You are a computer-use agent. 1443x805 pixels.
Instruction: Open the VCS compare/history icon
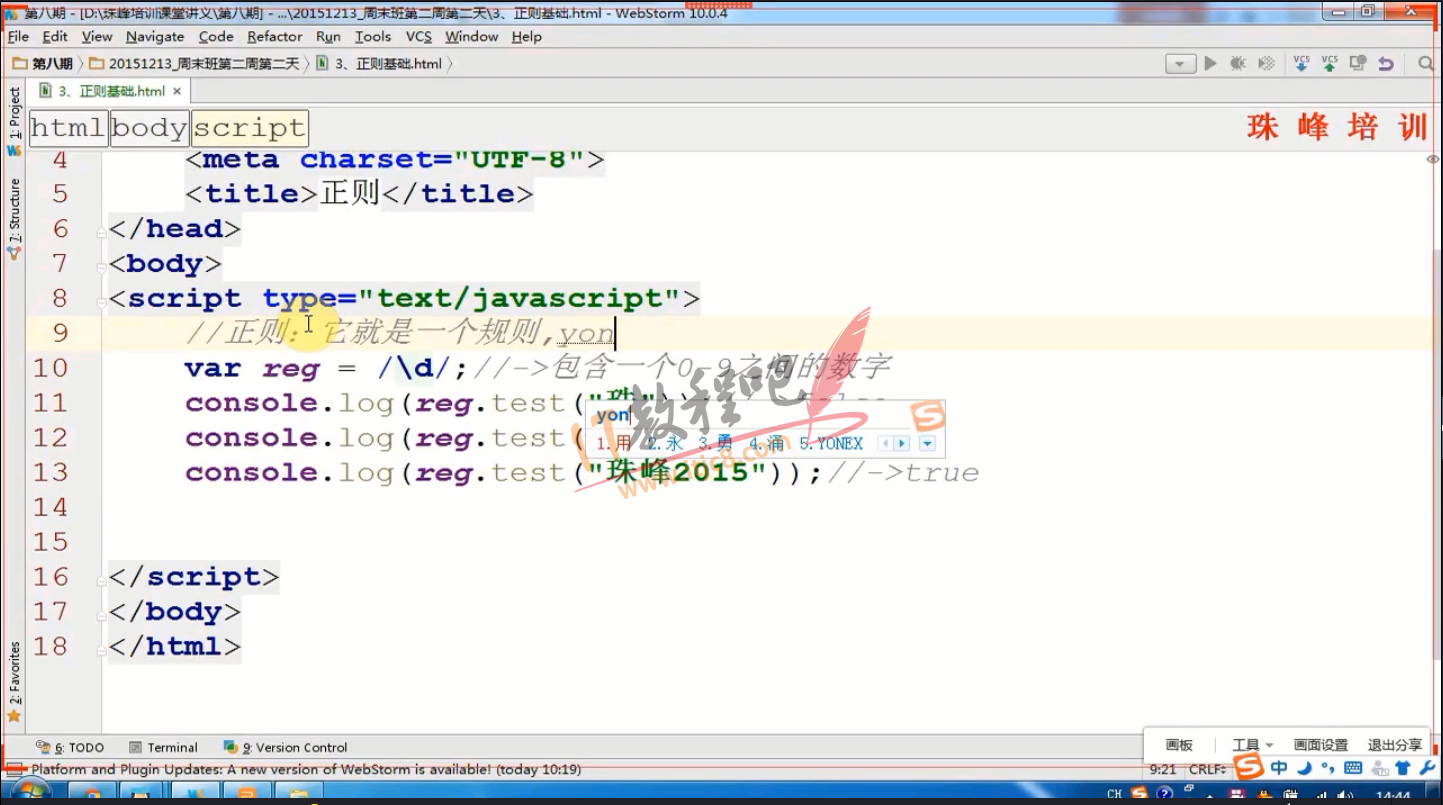(x=1357, y=64)
